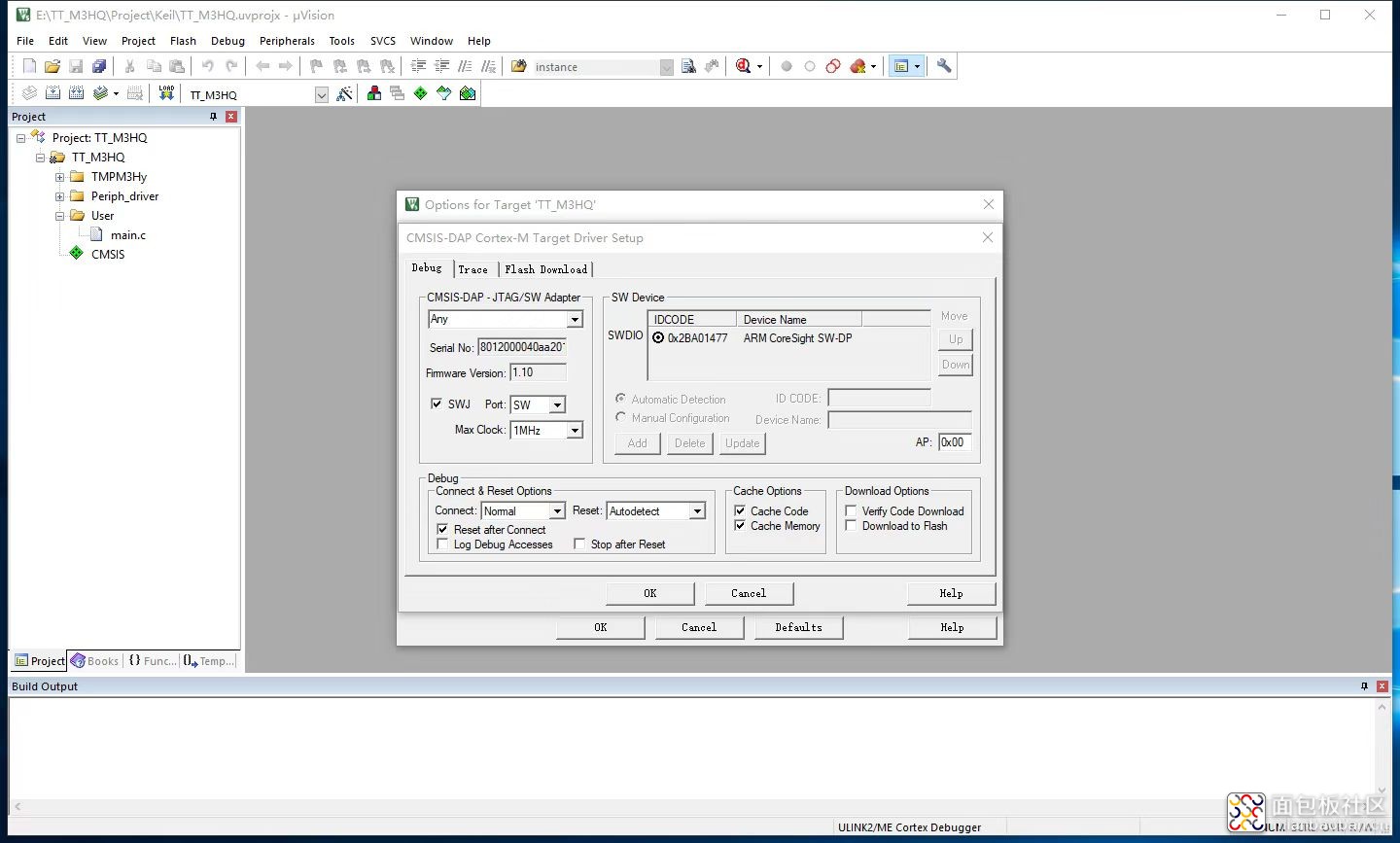Screen dimensions: 1400x843
Task: Select main.c in the project tree
Action: coord(127,235)
